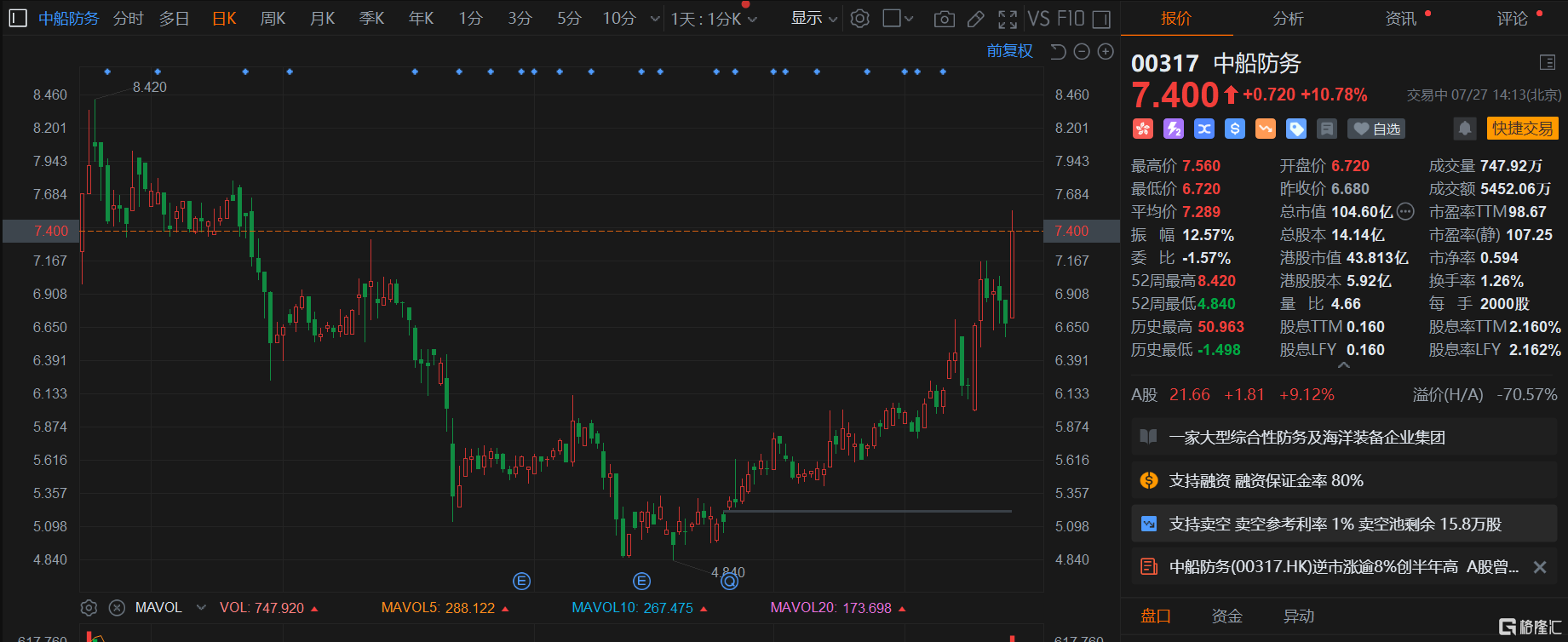
Task: Toggle 前复权 price adjustment mode
Action: [1009, 52]
